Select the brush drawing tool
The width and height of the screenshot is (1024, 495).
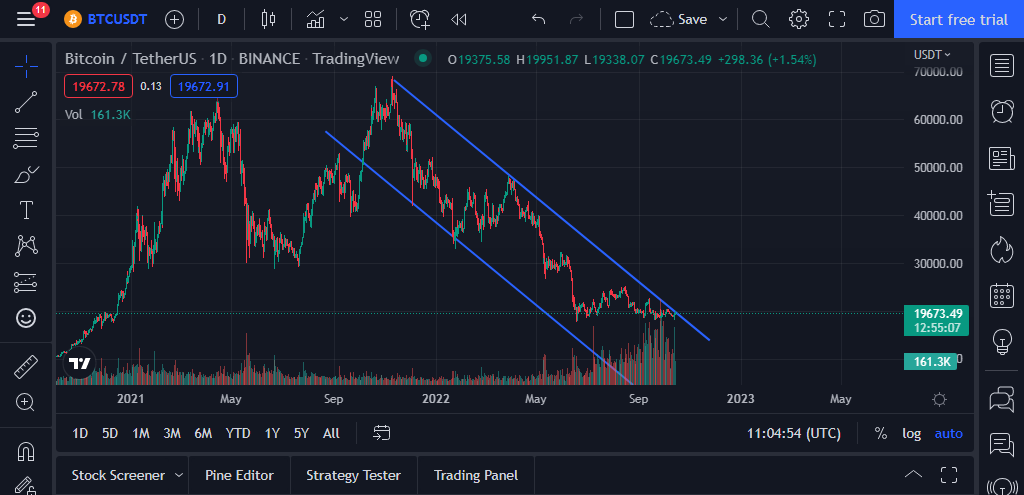coord(26,174)
